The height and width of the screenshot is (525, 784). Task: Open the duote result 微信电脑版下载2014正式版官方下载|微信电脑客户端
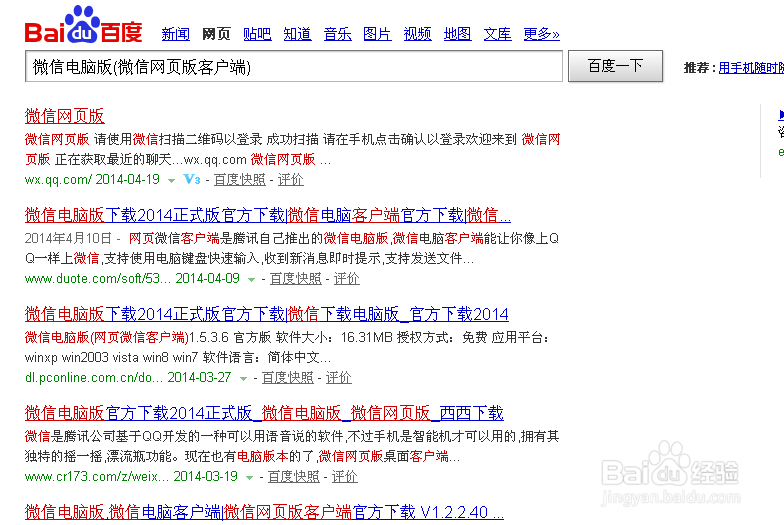click(268, 215)
